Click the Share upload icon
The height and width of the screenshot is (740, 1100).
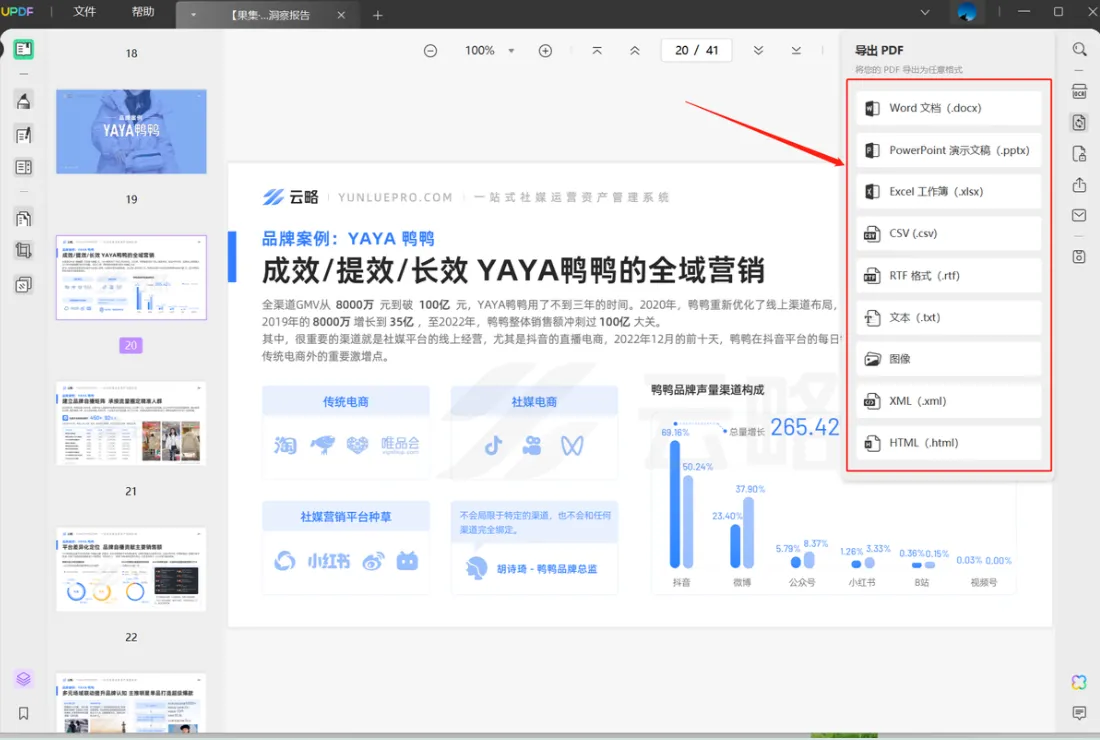[x=1079, y=185]
